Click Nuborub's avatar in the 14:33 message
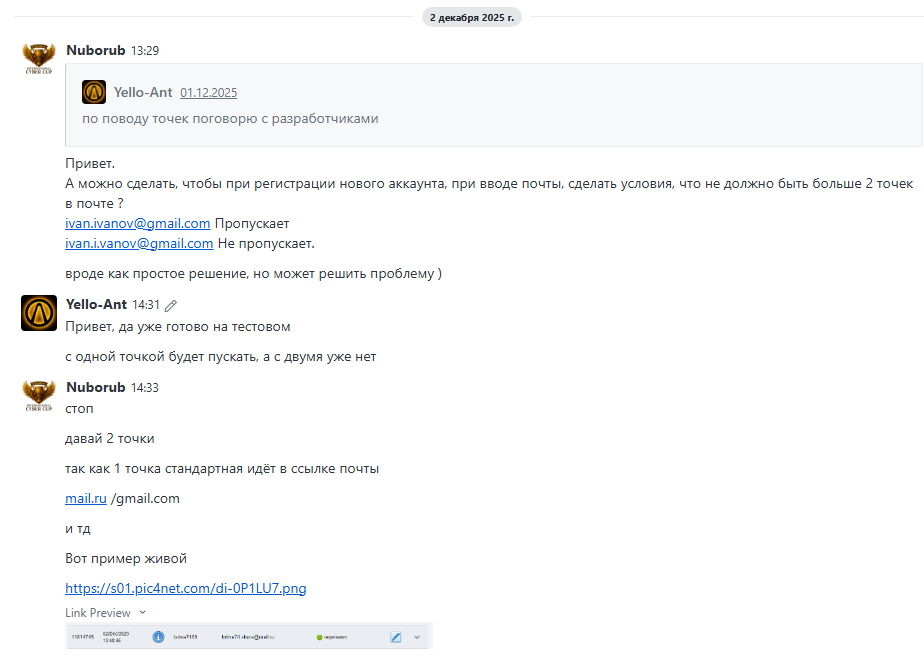Screen dimensions: 924x661 pos(39,395)
